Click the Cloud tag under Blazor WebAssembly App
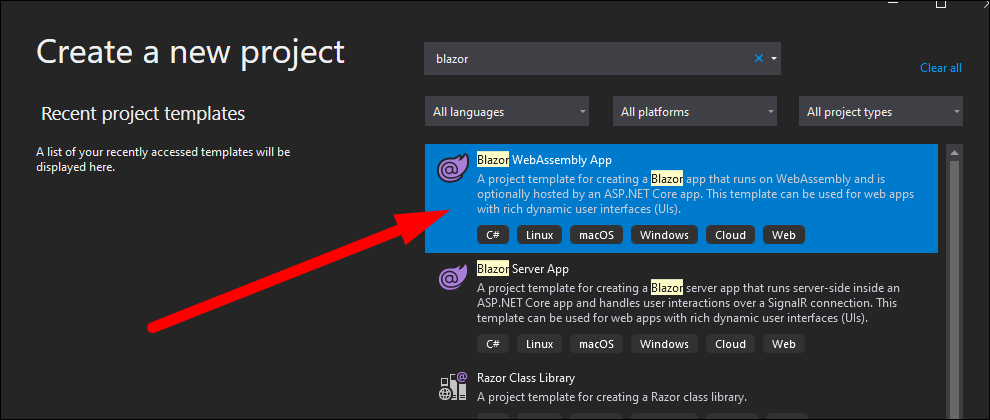The width and height of the screenshot is (990, 420). (x=731, y=235)
